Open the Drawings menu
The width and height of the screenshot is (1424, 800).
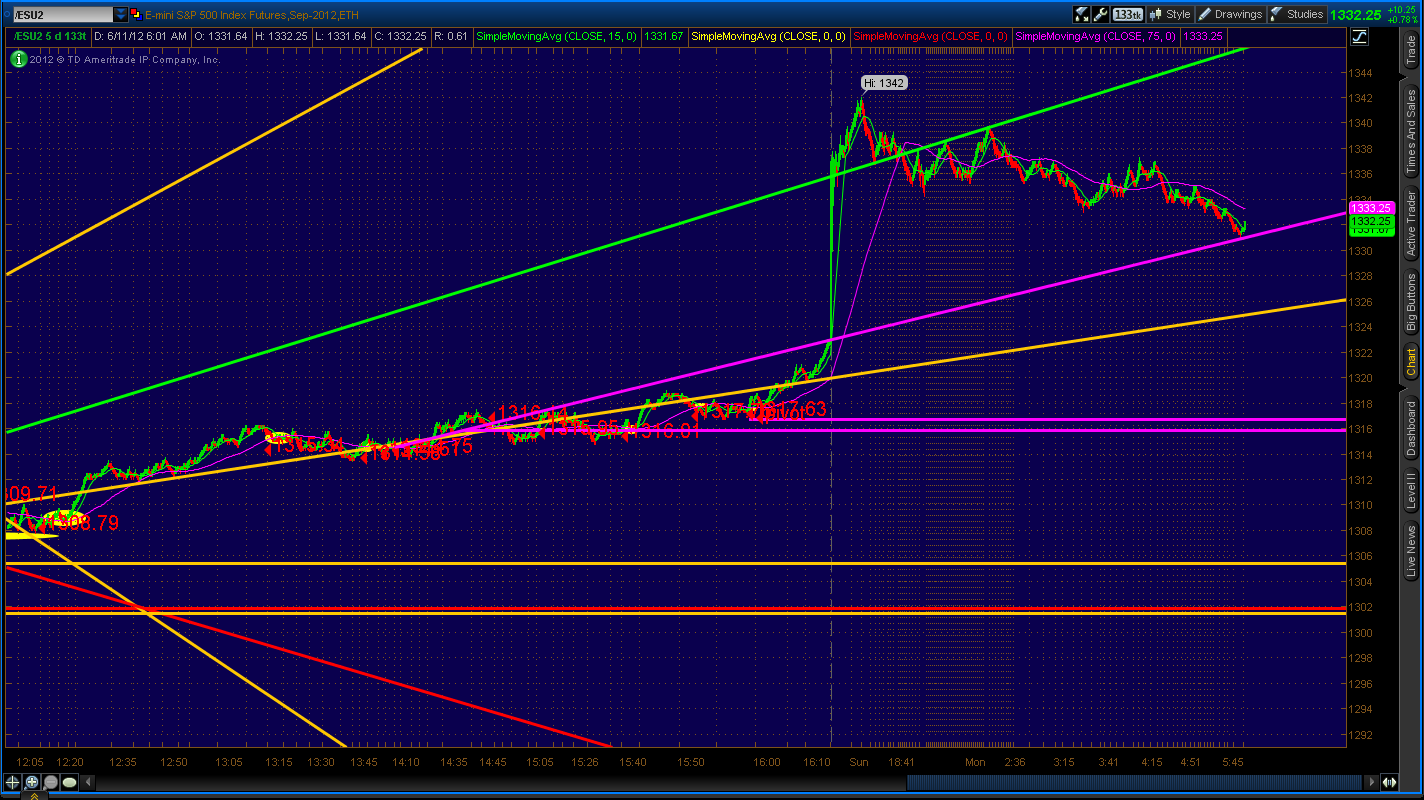pyautogui.click(x=1231, y=14)
